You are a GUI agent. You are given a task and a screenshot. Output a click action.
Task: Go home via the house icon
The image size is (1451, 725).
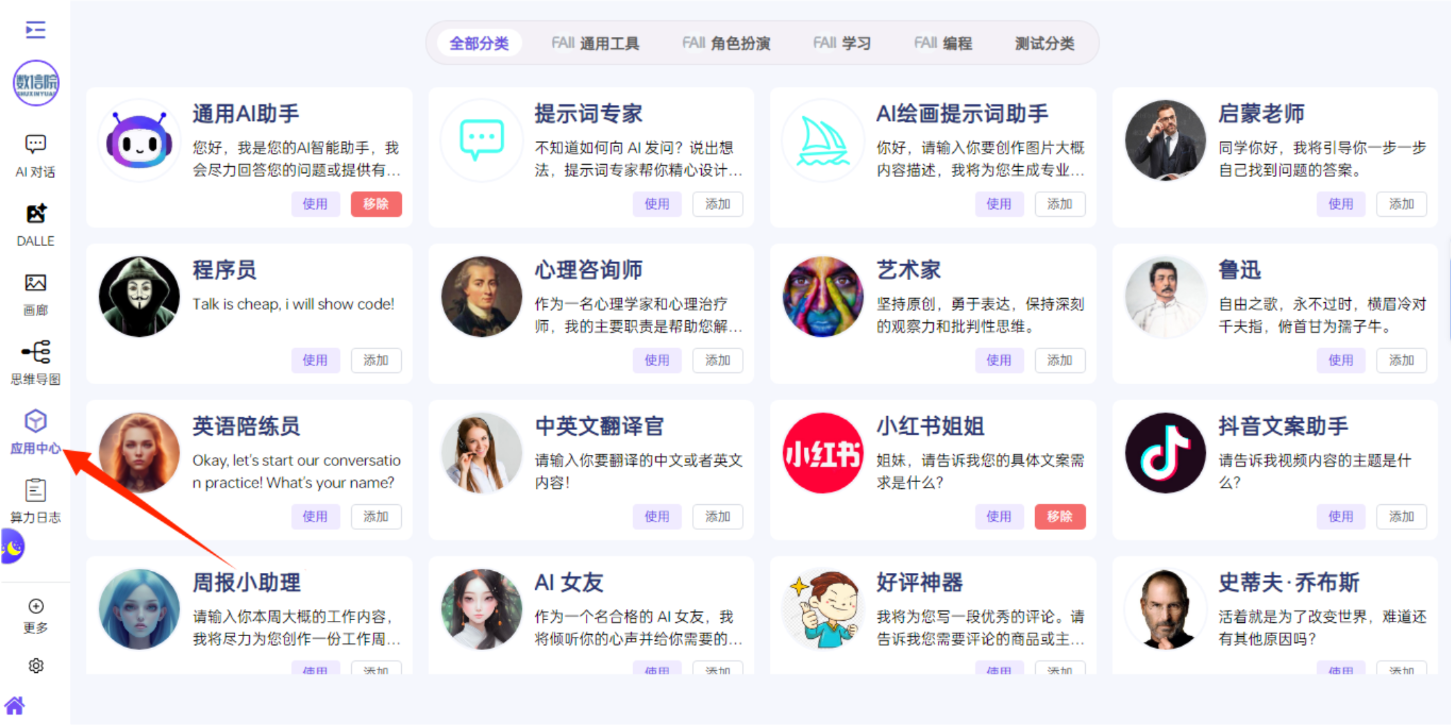tap(15, 706)
